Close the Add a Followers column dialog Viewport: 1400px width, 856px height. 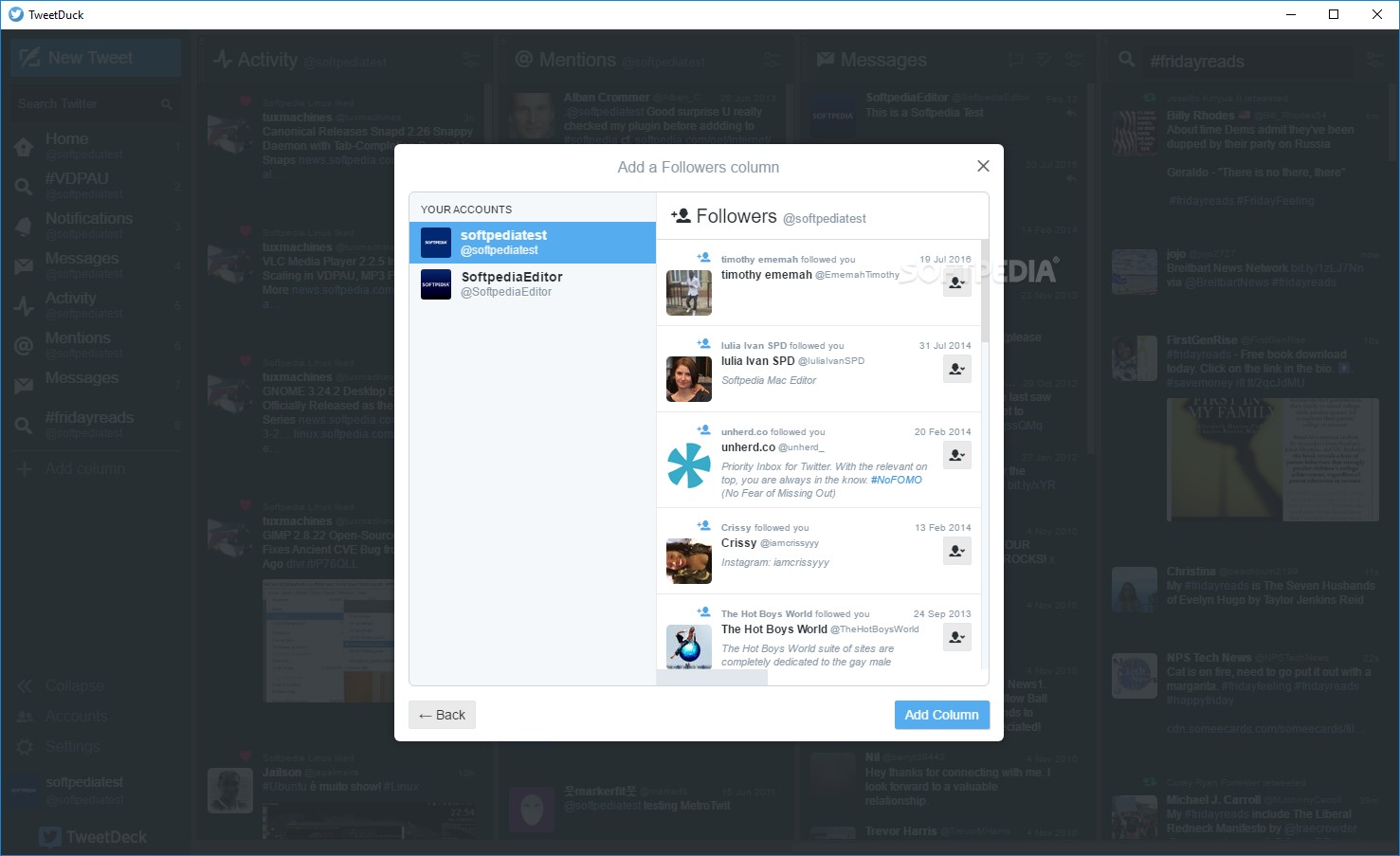983,166
